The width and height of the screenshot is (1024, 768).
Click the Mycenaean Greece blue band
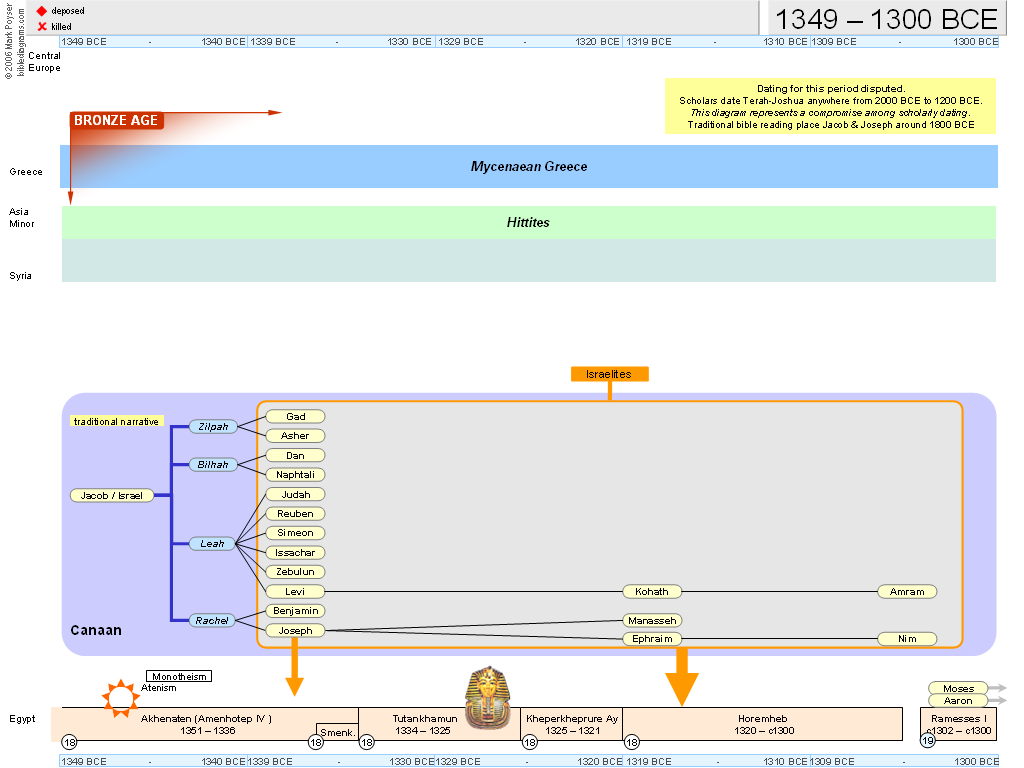coord(529,167)
